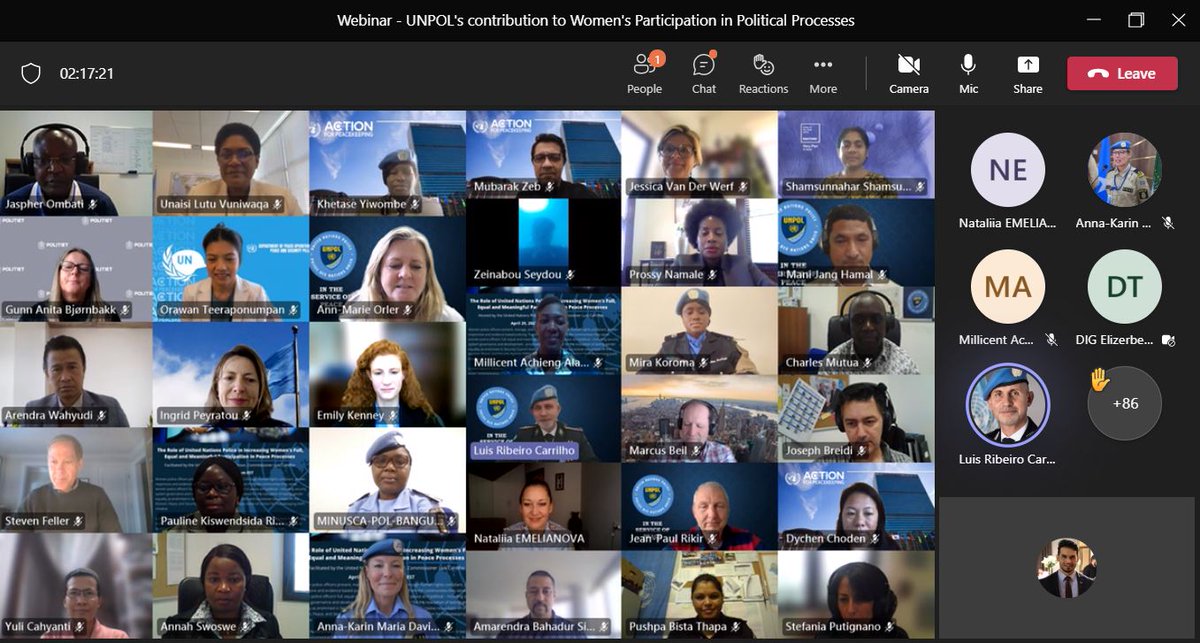The image size is (1200, 643).
Task: Select Mira Koroma's video tile
Action: [x=700, y=330]
